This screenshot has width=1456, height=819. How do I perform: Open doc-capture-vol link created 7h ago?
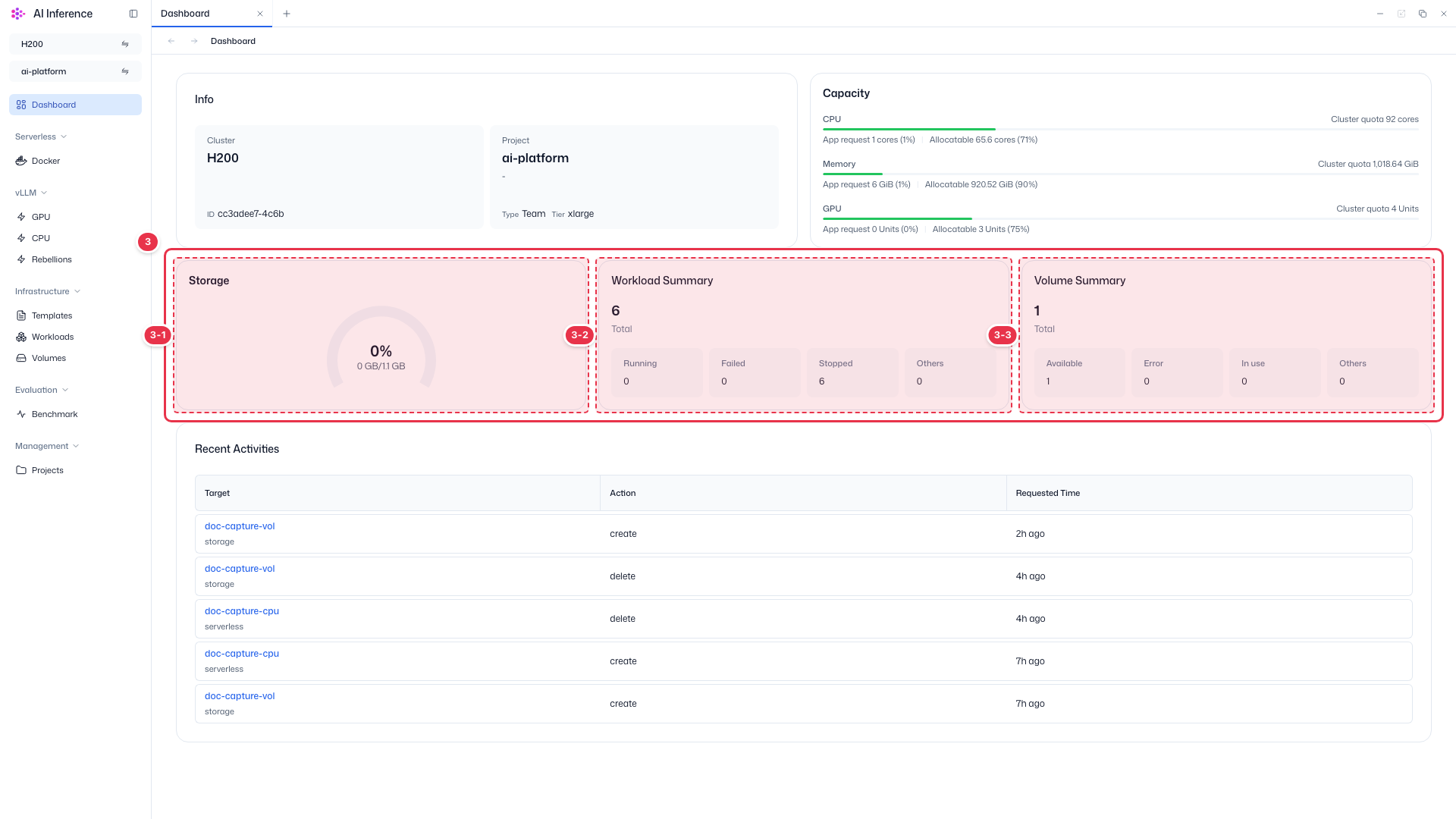click(240, 696)
